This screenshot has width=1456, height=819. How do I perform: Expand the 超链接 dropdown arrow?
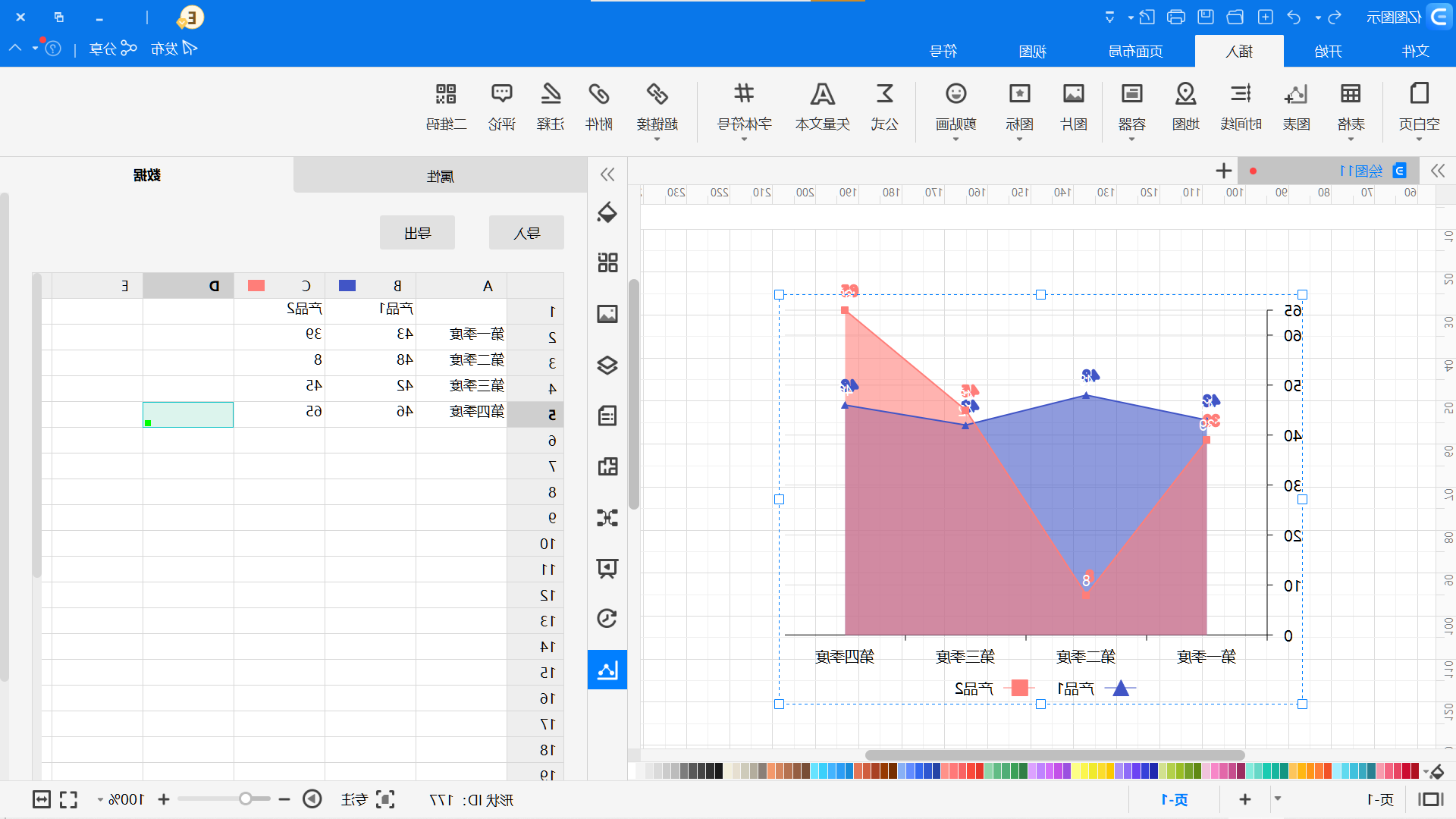click(657, 140)
